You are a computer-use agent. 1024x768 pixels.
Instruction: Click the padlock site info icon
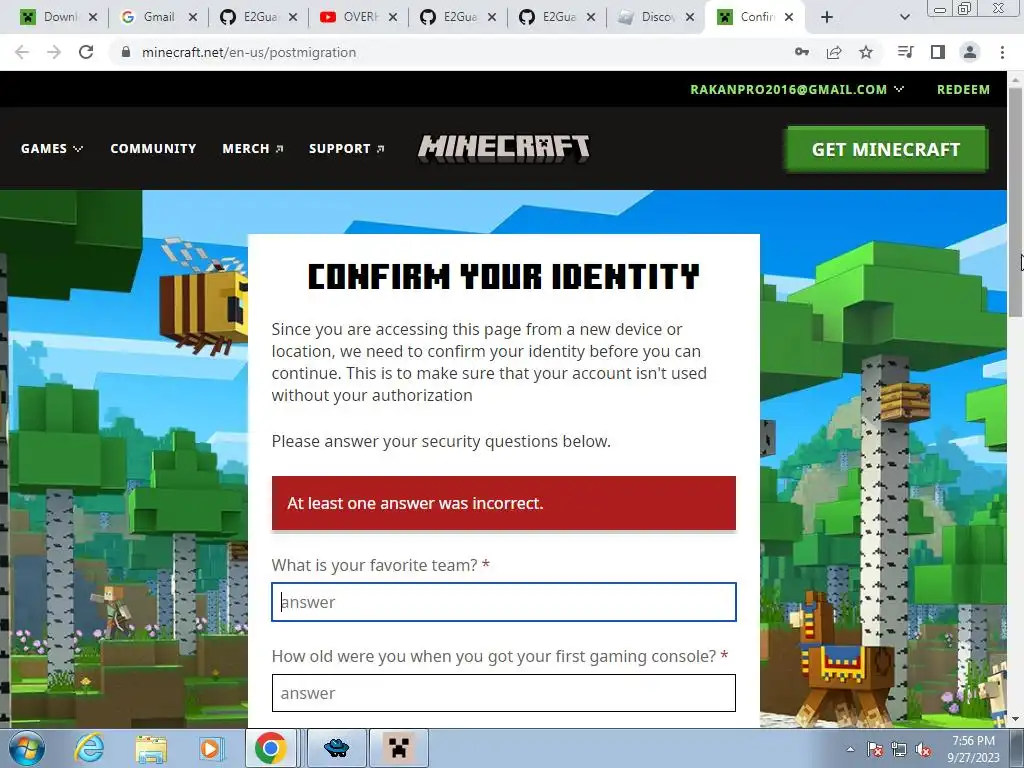126,52
